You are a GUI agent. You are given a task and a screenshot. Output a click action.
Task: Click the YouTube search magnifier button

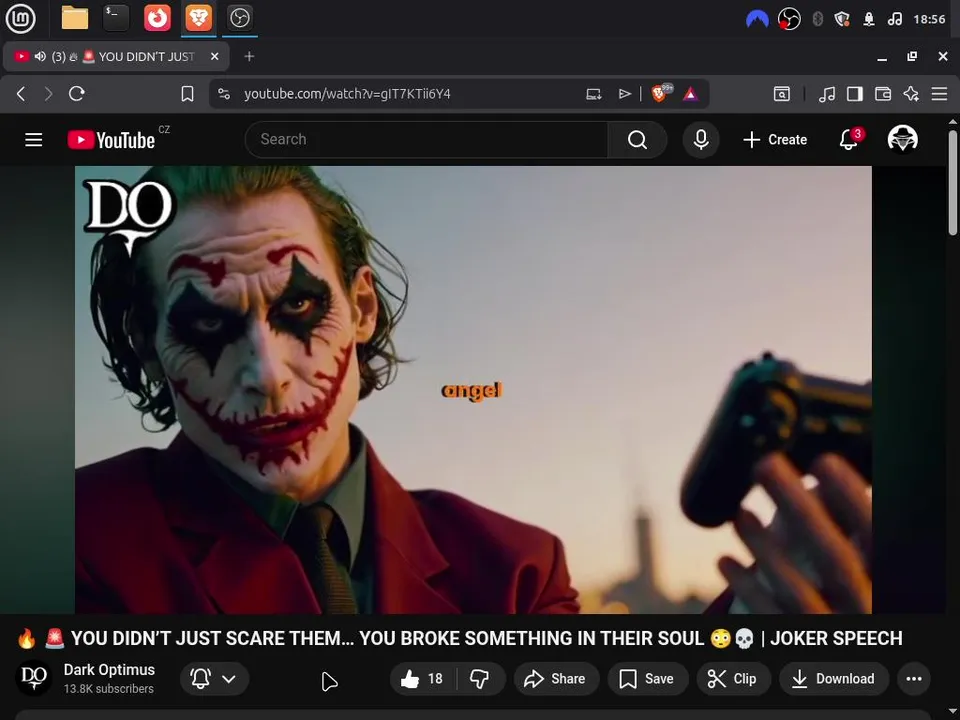pyautogui.click(x=637, y=140)
